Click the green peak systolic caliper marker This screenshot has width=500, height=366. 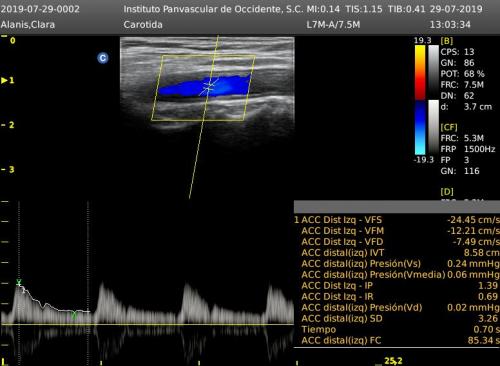click(x=19, y=283)
